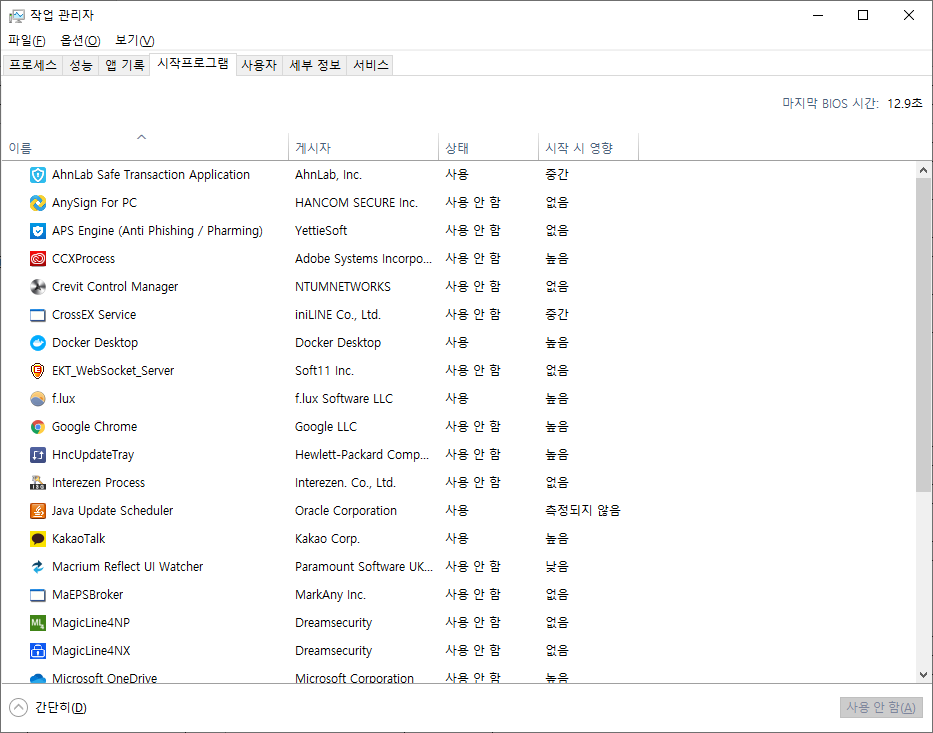The width and height of the screenshot is (933, 733).
Task: Select the Java Update Scheduler name
Action: [x=112, y=510]
